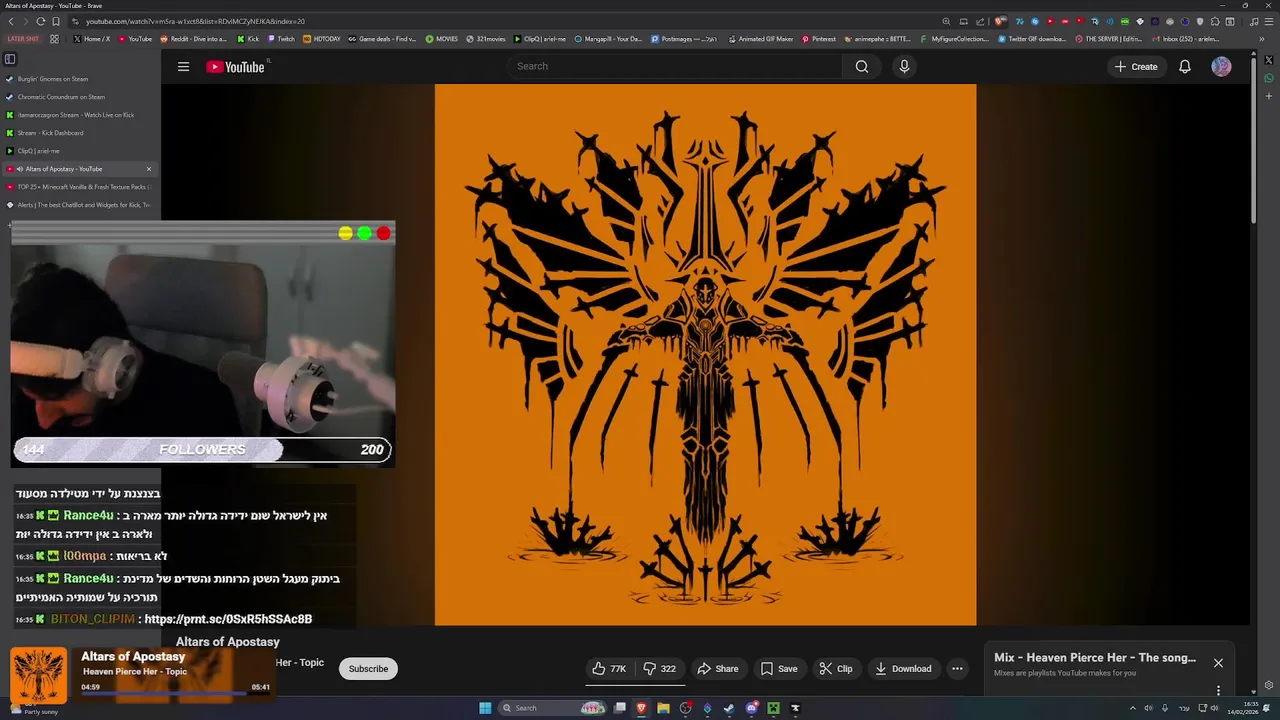Open the YouTube guide hamburger menu
1280x720 pixels.
tap(183, 67)
